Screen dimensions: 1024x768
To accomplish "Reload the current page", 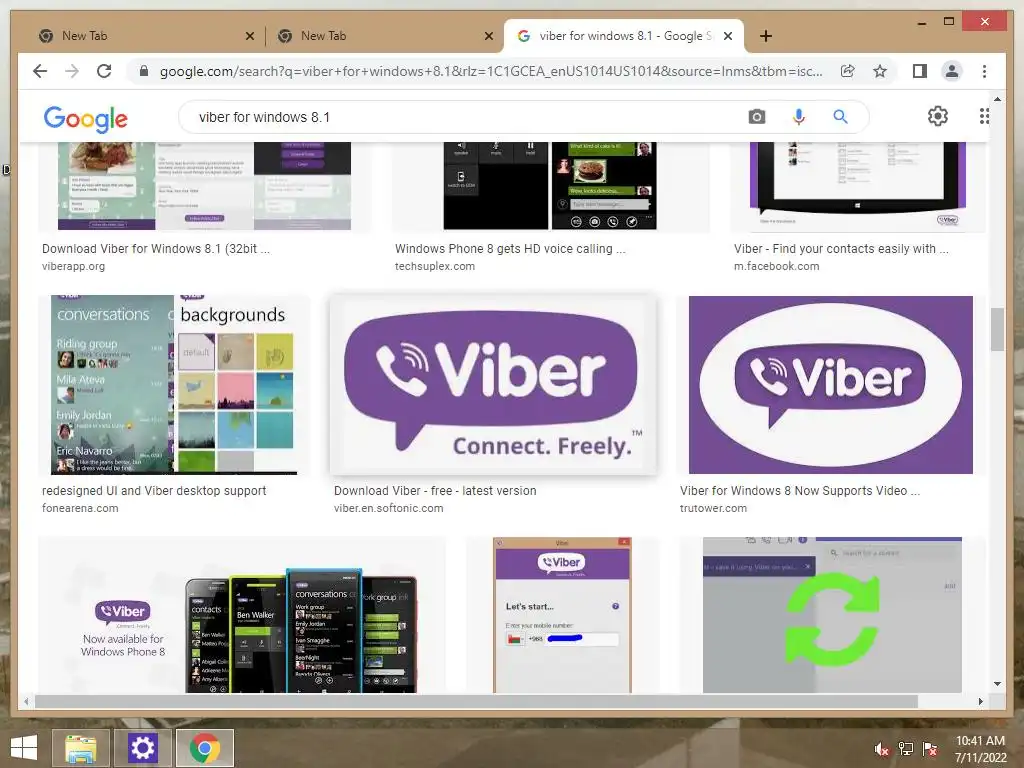I will point(104,71).
